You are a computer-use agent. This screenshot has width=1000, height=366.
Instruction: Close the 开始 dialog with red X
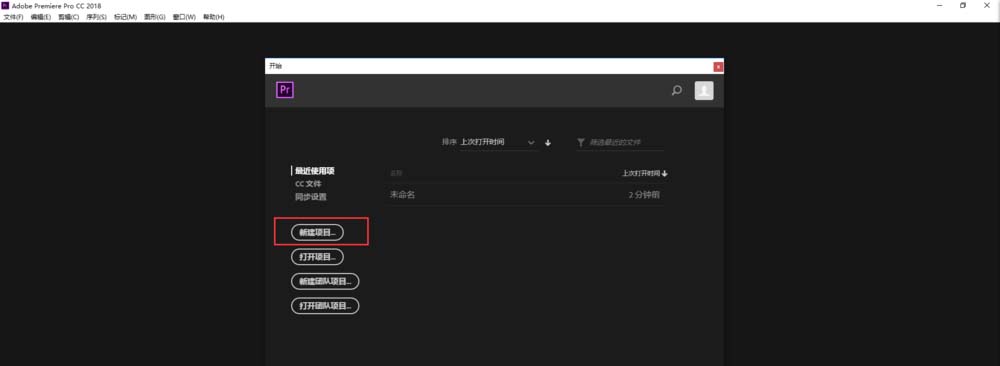[718, 66]
